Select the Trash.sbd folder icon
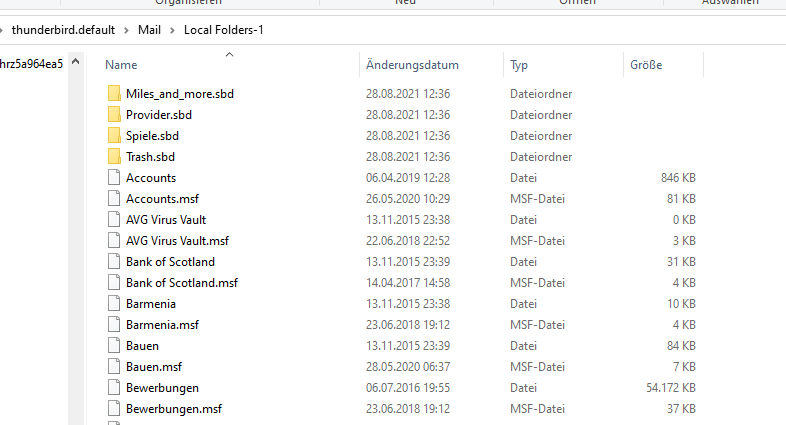Image resolution: width=786 pixels, height=425 pixels. tap(114, 157)
